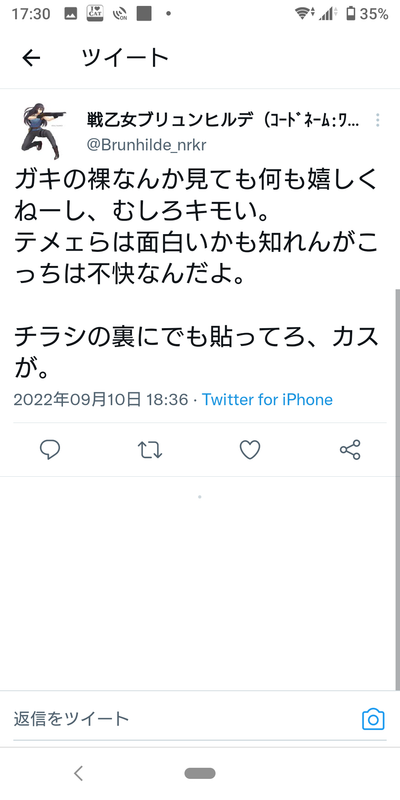Viewport: 400px width, 800px height.
Task: Like the tweet with heart icon
Action: click(251, 450)
